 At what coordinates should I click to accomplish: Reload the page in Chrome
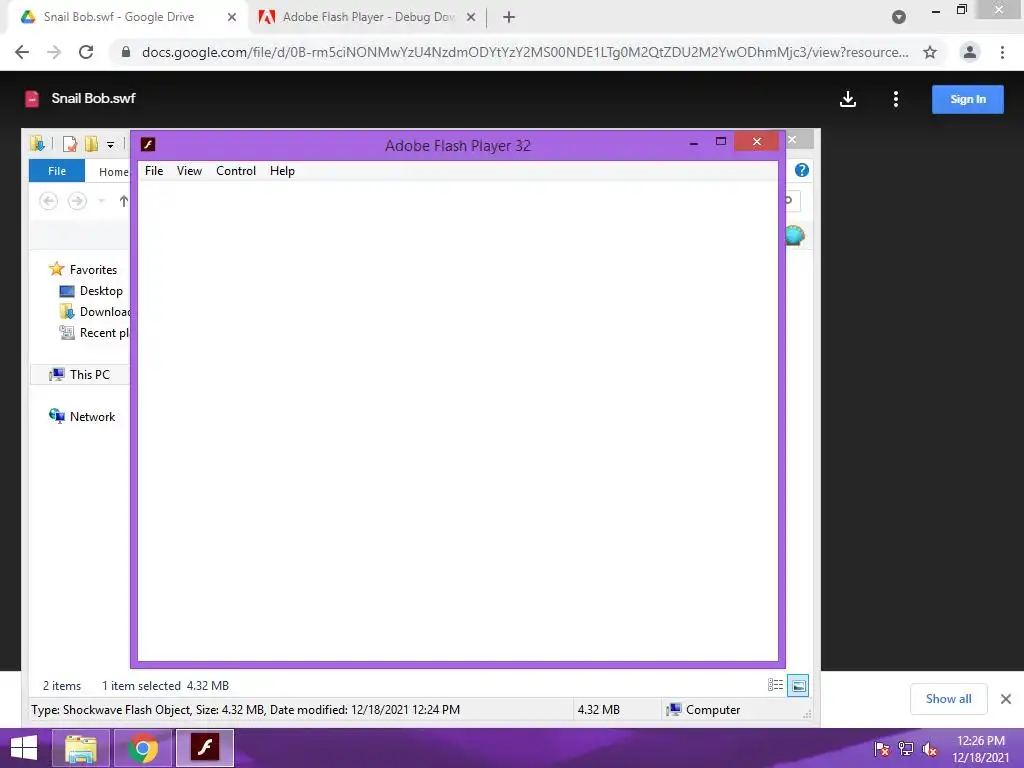pos(86,52)
